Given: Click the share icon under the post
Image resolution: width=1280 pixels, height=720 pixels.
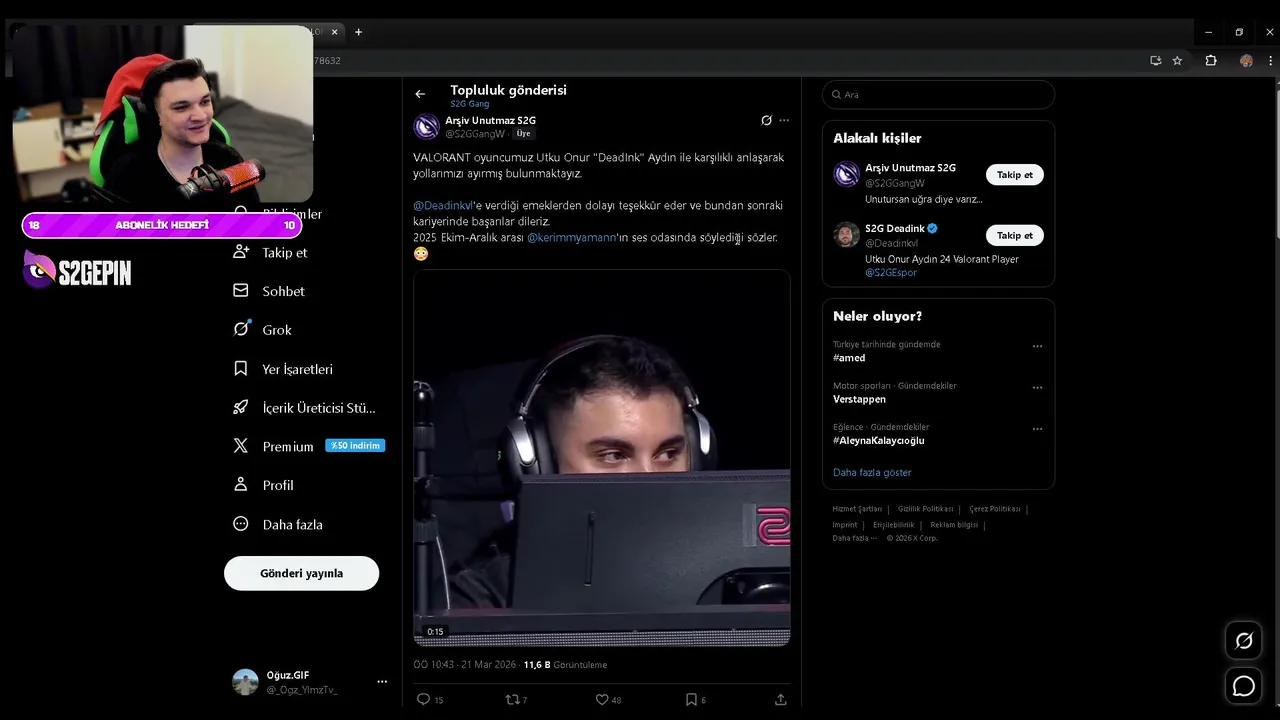Looking at the screenshot, I should (x=780, y=700).
